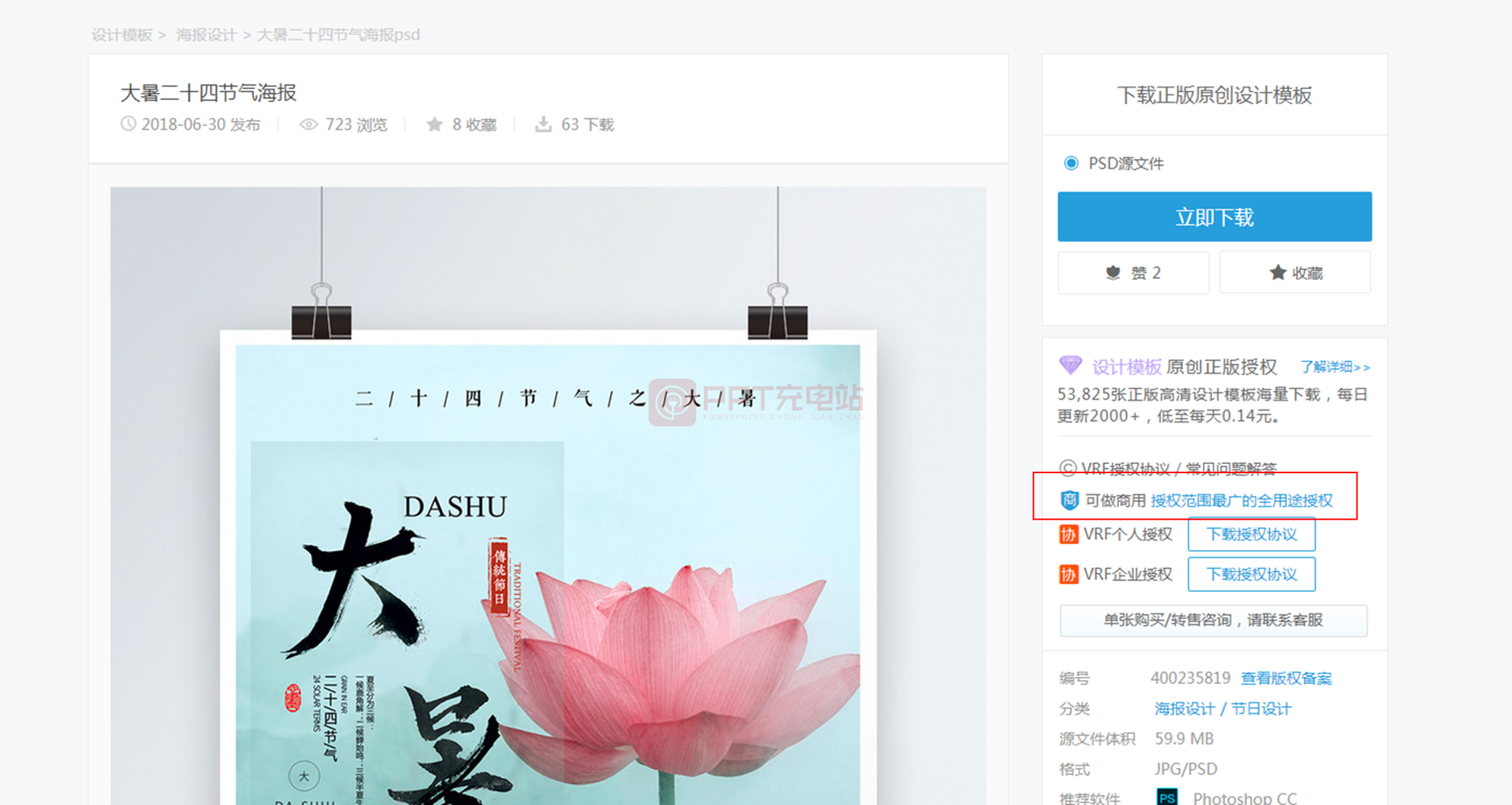This screenshot has height=805, width=1512.
Task: Open 查看版权备案 link
Action: pyautogui.click(x=1286, y=679)
